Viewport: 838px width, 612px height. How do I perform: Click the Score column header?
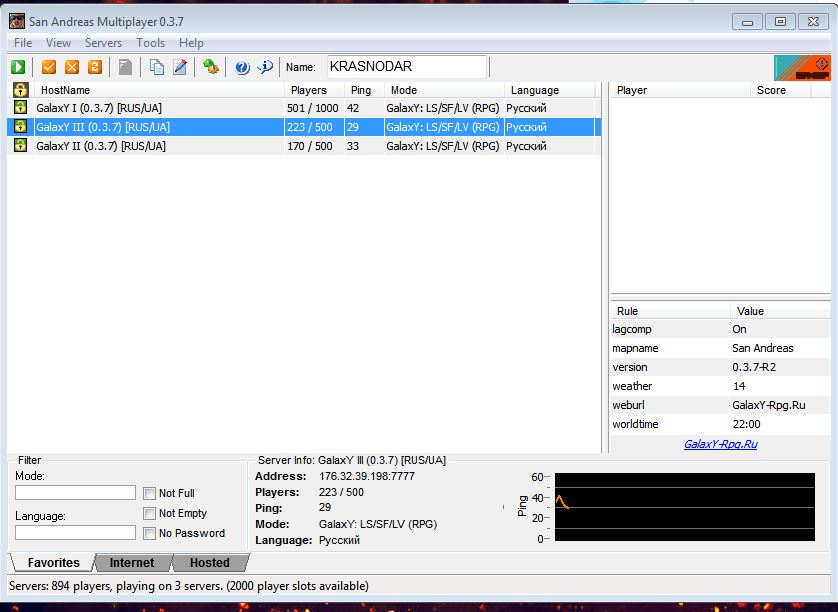781,90
